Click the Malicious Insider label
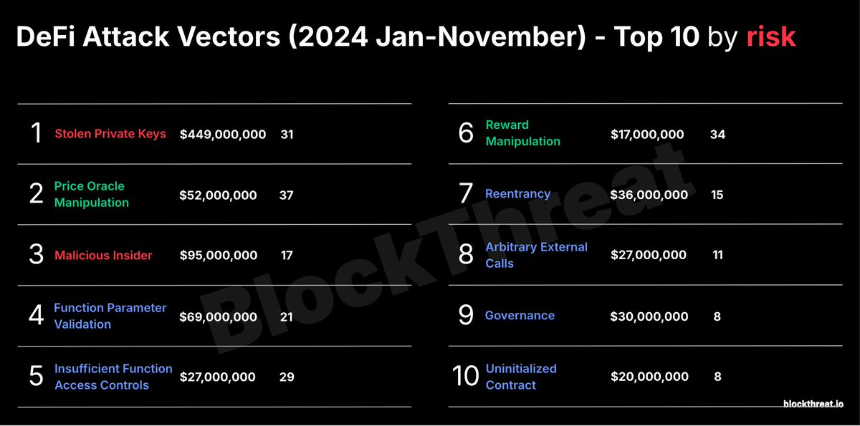860x426 pixels. [103, 255]
